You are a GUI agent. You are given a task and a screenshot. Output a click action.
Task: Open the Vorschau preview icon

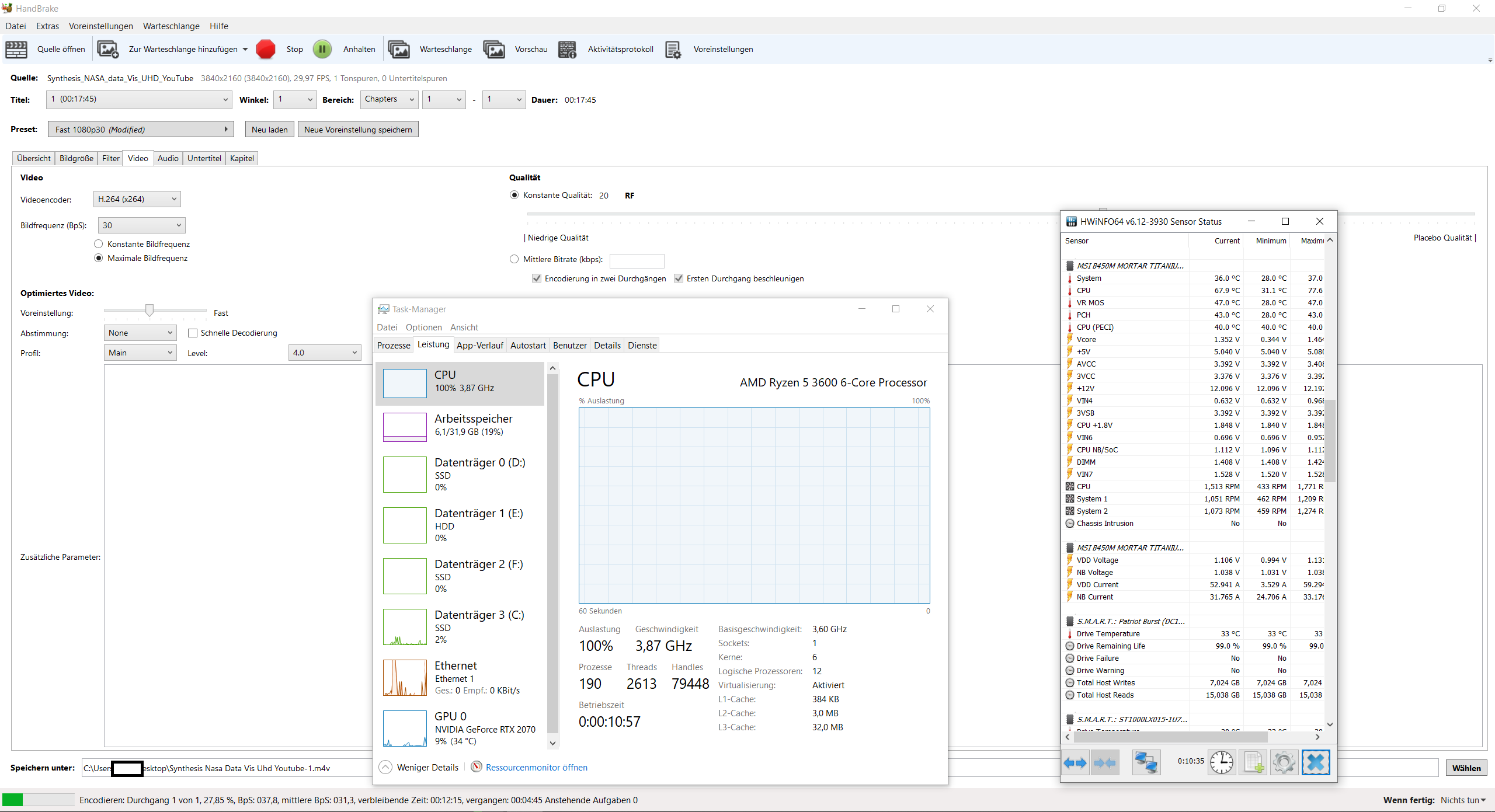pos(494,49)
